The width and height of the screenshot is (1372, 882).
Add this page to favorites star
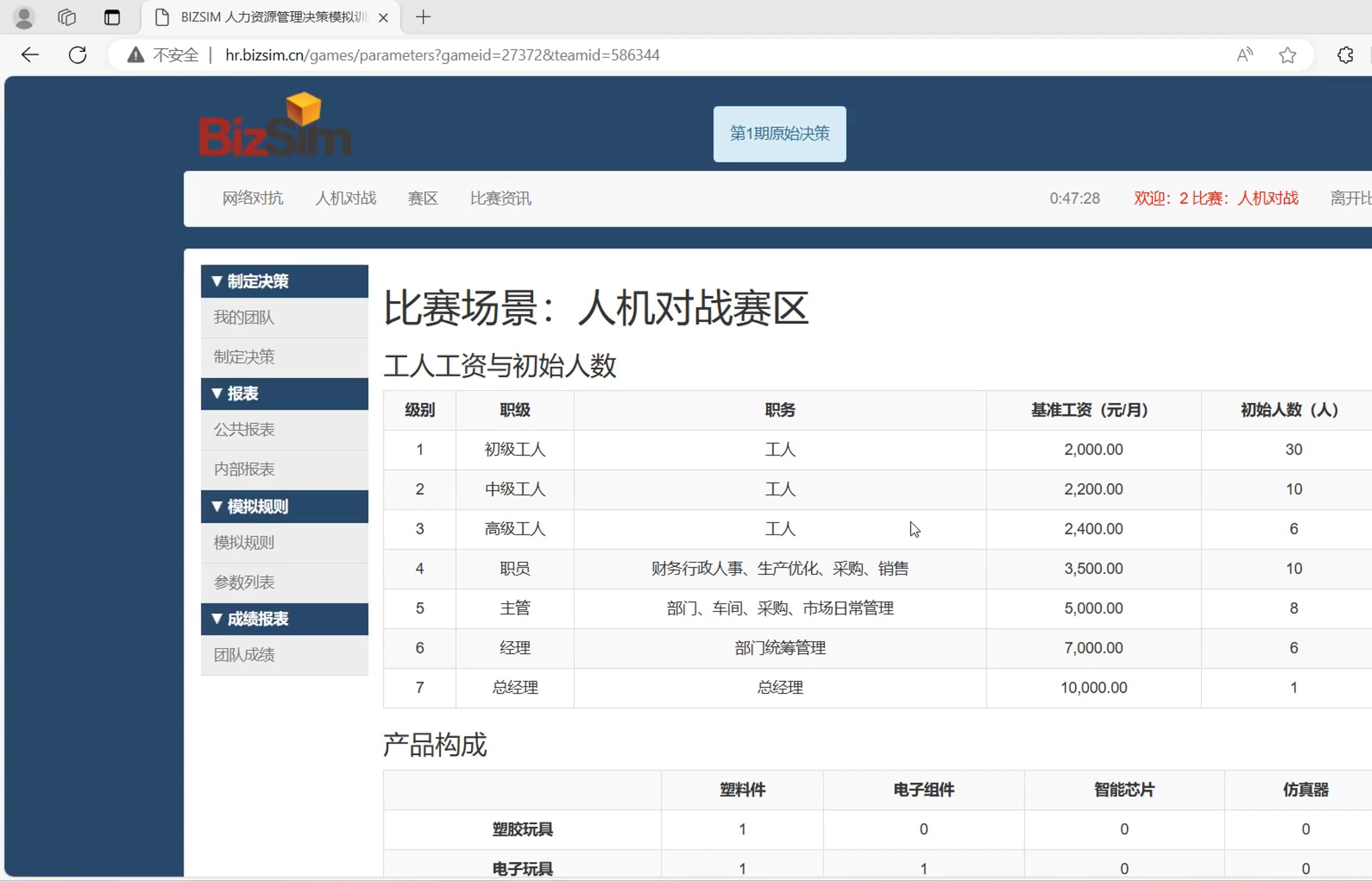point(1288,55)
